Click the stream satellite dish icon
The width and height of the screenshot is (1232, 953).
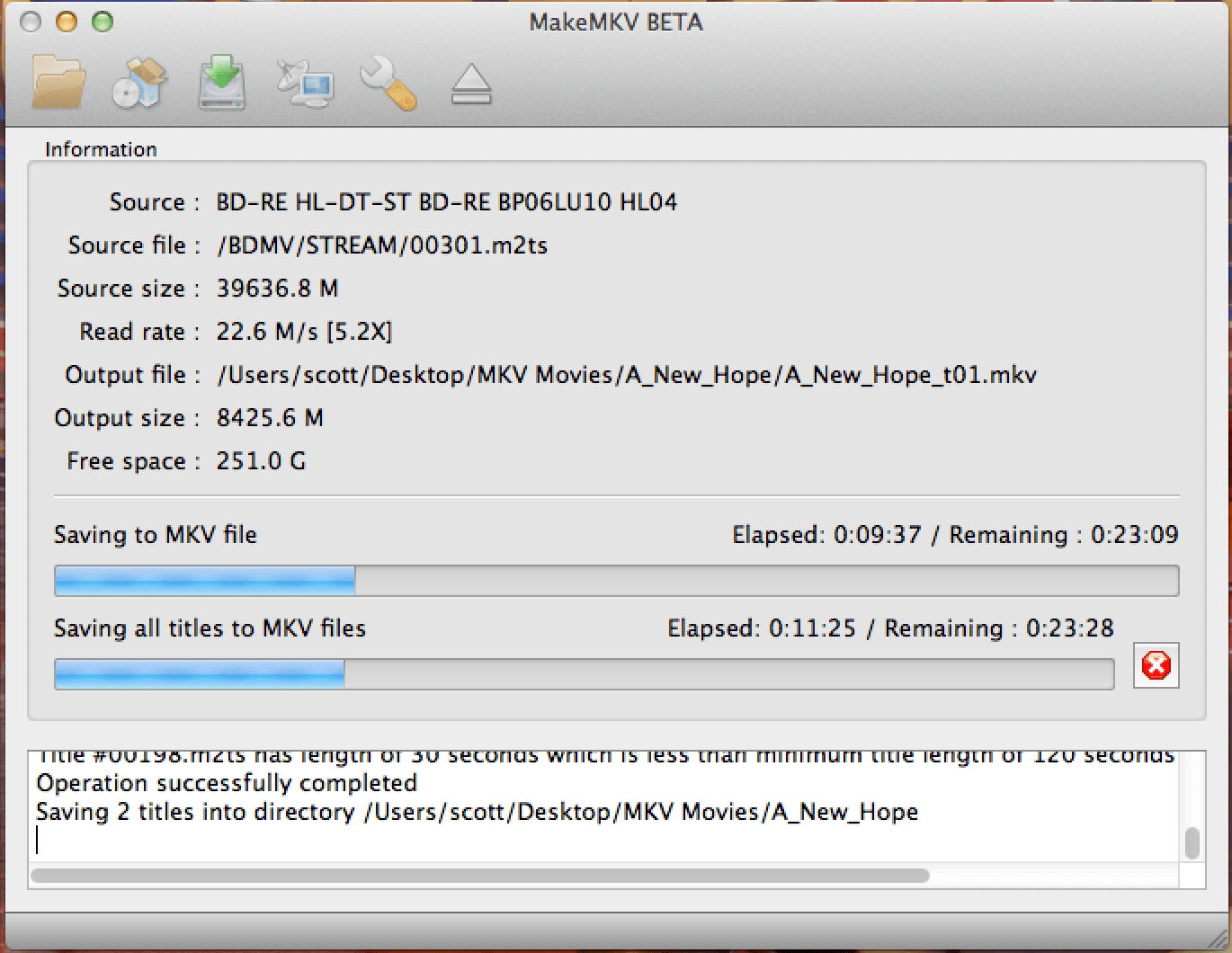pos(305,85)
